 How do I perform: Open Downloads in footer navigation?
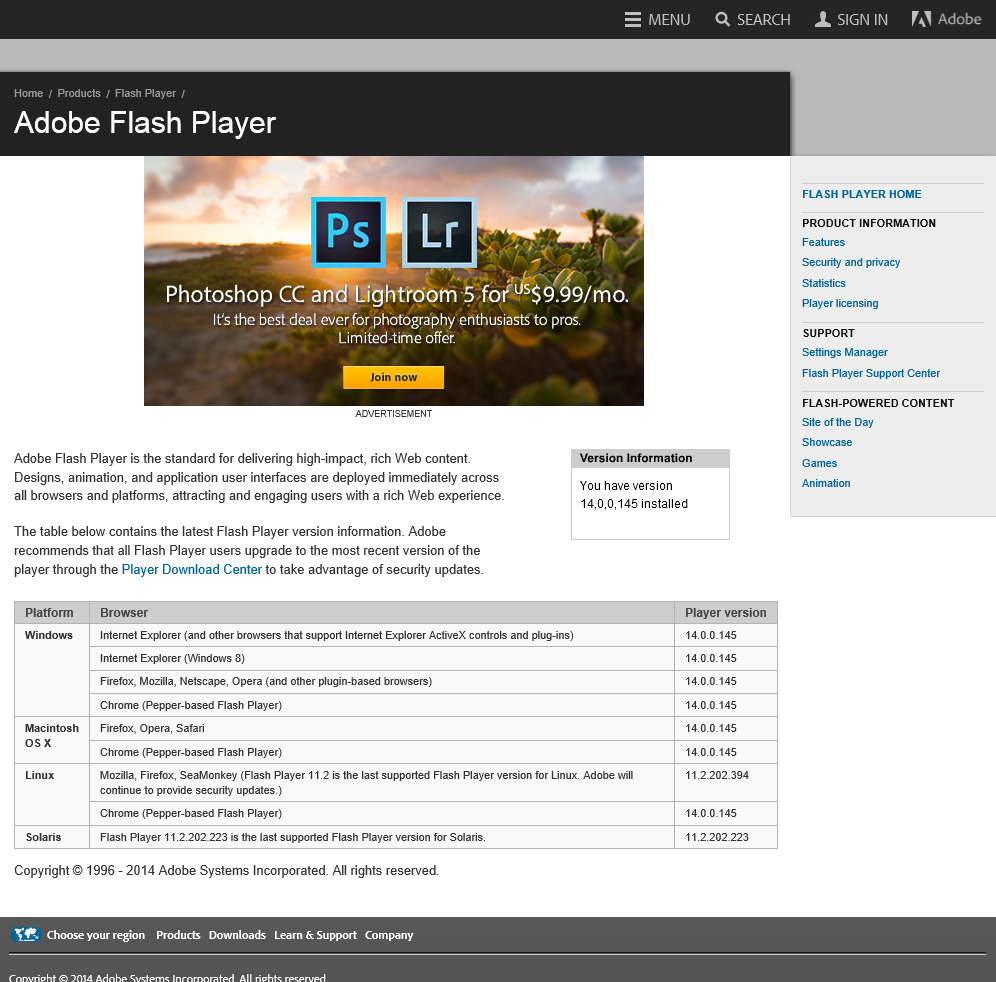(237, 935)
